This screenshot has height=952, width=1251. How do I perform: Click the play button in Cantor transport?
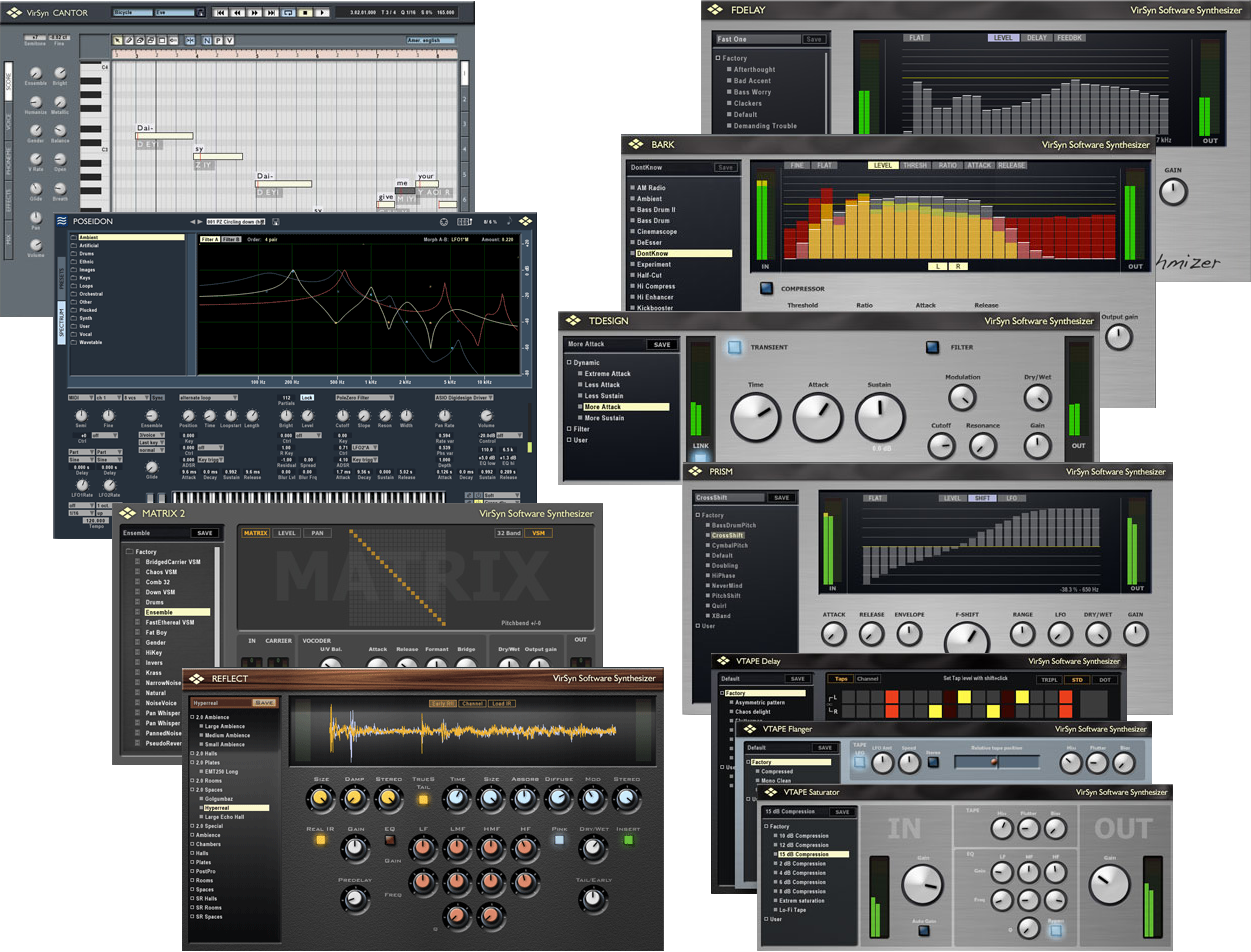click(x=322, y=13)
